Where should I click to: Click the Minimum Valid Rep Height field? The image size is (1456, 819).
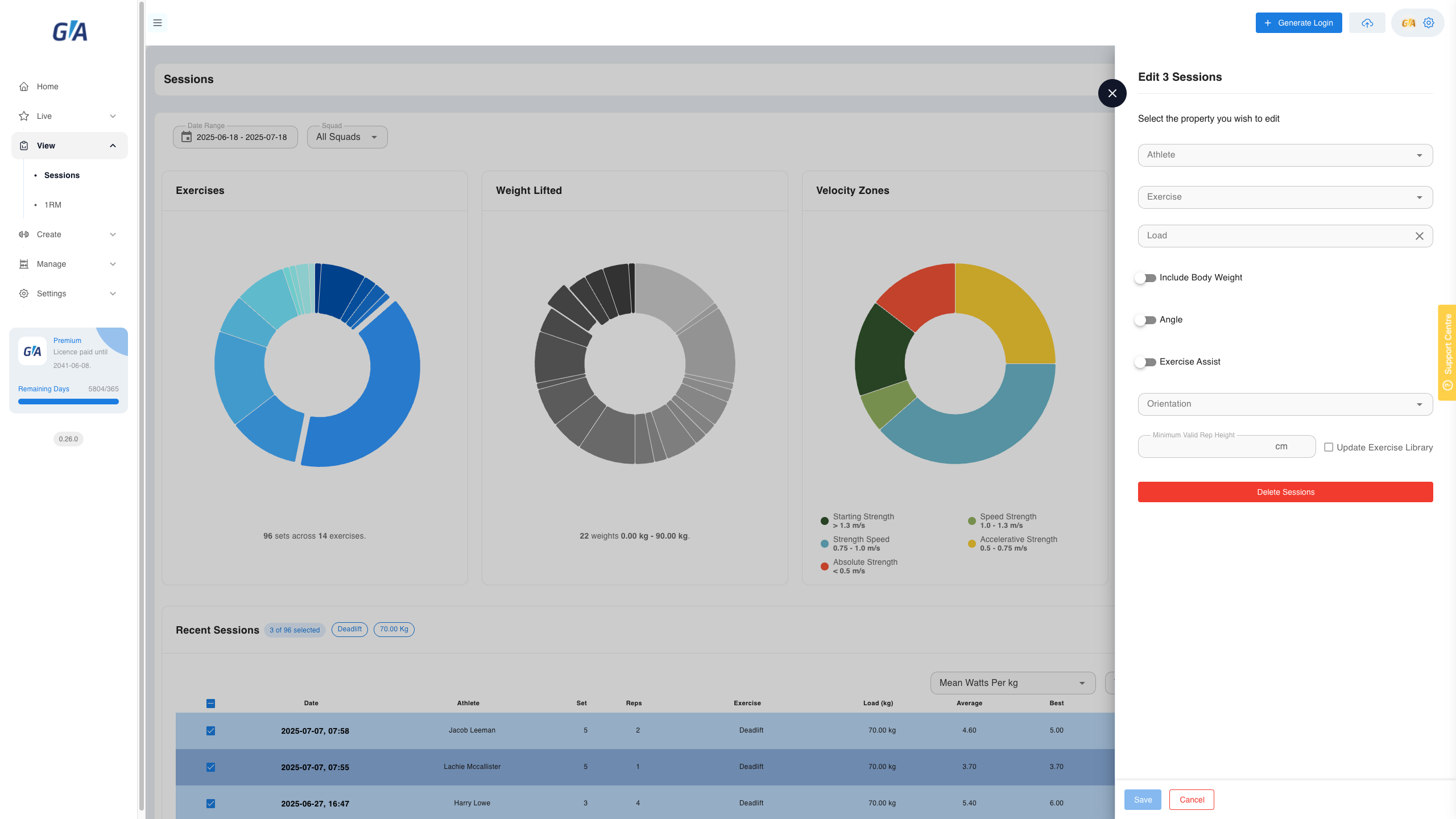(x=1227, y=446)
